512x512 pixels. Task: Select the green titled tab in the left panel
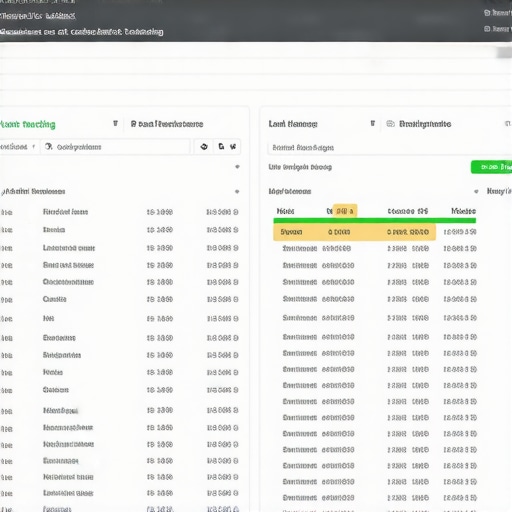pos(28,124)
